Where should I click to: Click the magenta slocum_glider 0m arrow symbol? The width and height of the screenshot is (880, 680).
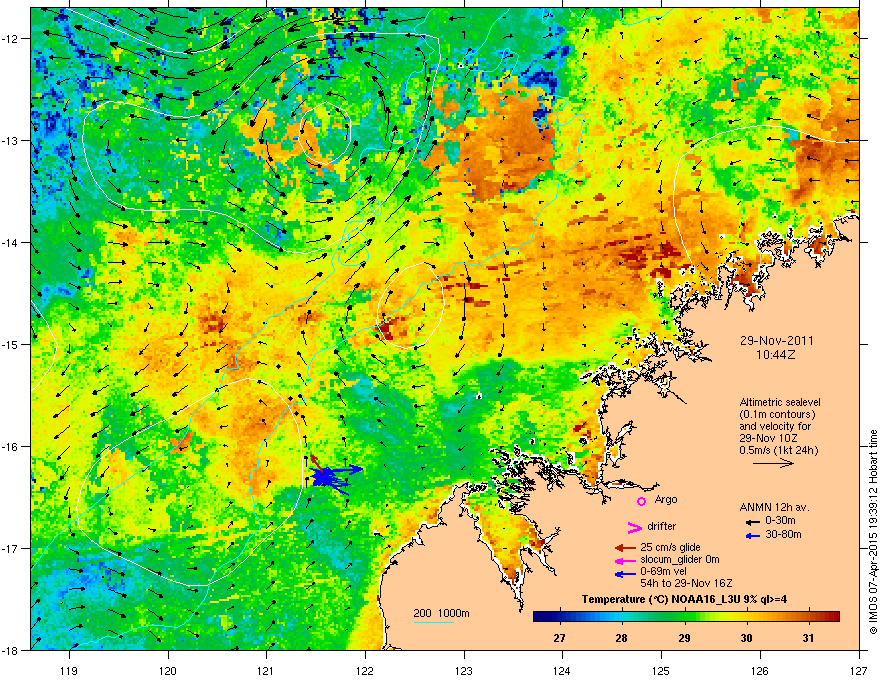[625, 560]
